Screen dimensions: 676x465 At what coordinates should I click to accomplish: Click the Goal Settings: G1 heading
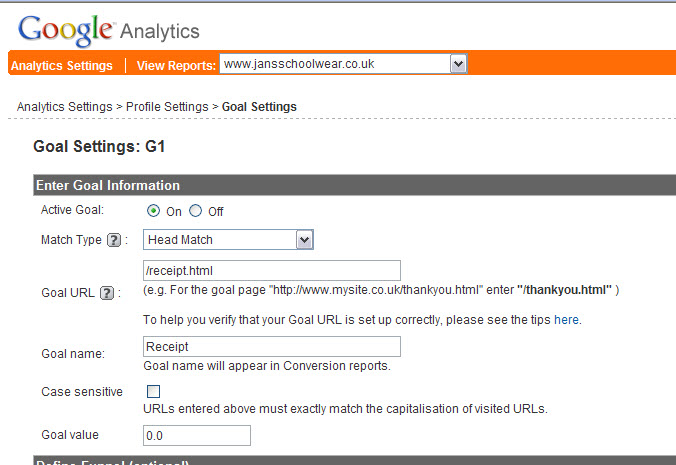pyautogui.click(x=99, y=147)
